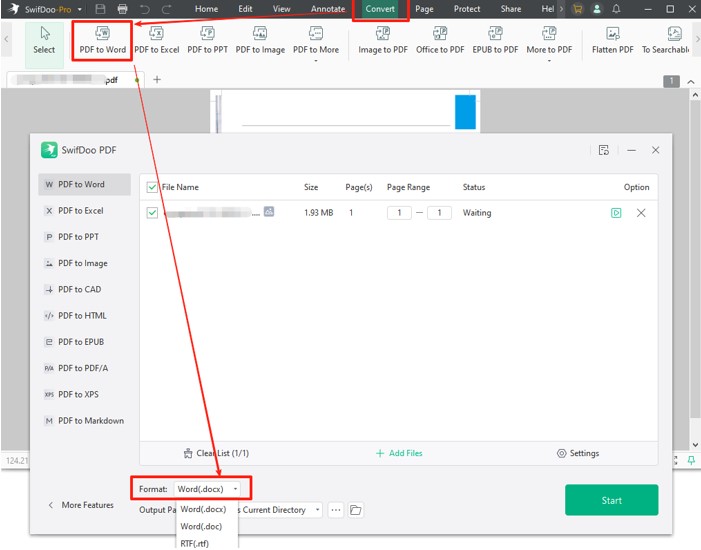The height and width of the screenshot is (550, 701).
Task: Select PDF to HTML in sidebar
Action: coord(84,316)
